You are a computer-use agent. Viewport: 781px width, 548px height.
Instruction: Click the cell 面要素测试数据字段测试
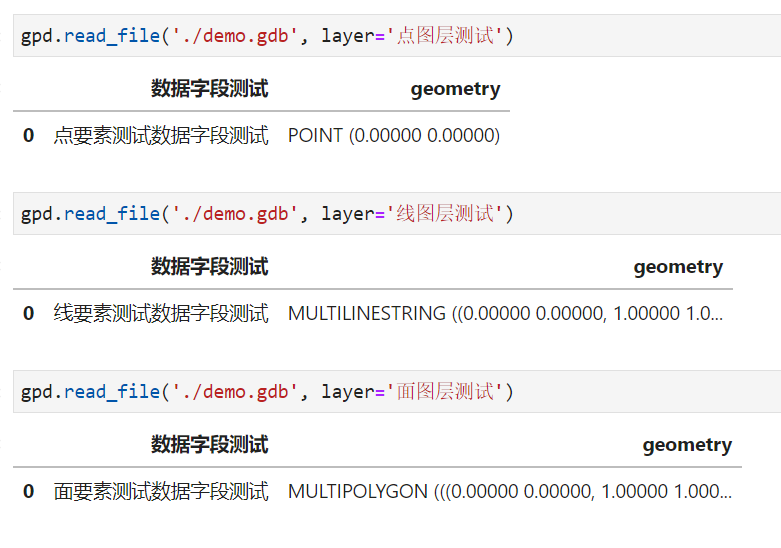161,491
